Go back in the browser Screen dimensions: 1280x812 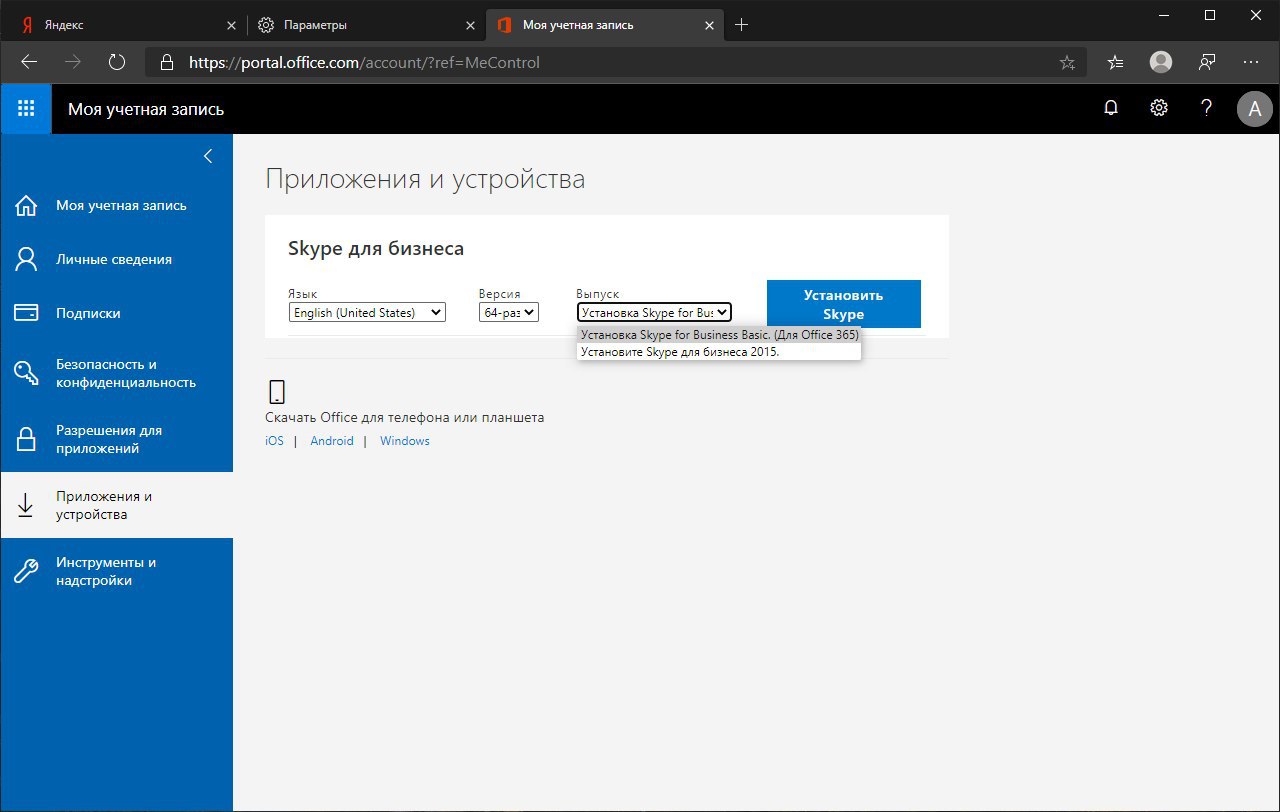(x=29, y=62)
